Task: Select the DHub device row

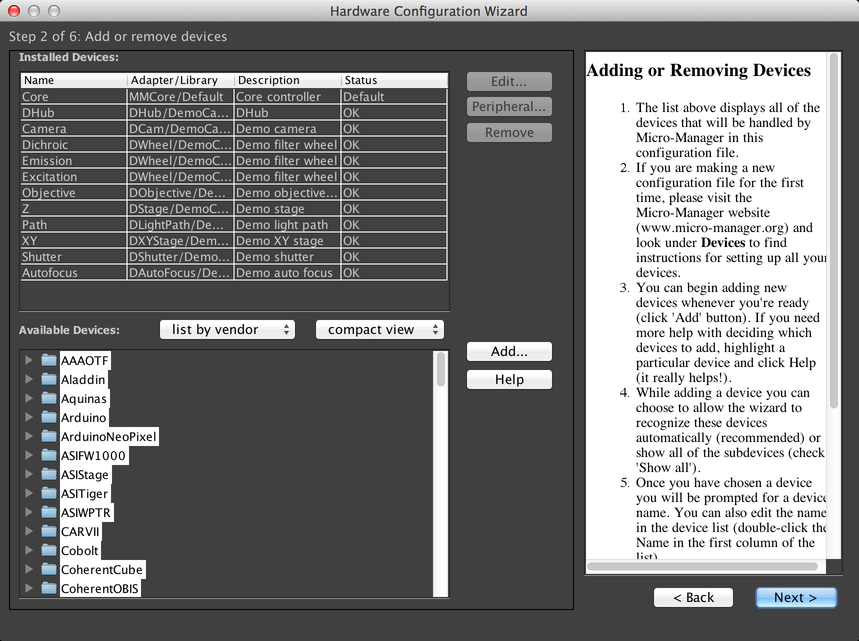Action: 234,112
